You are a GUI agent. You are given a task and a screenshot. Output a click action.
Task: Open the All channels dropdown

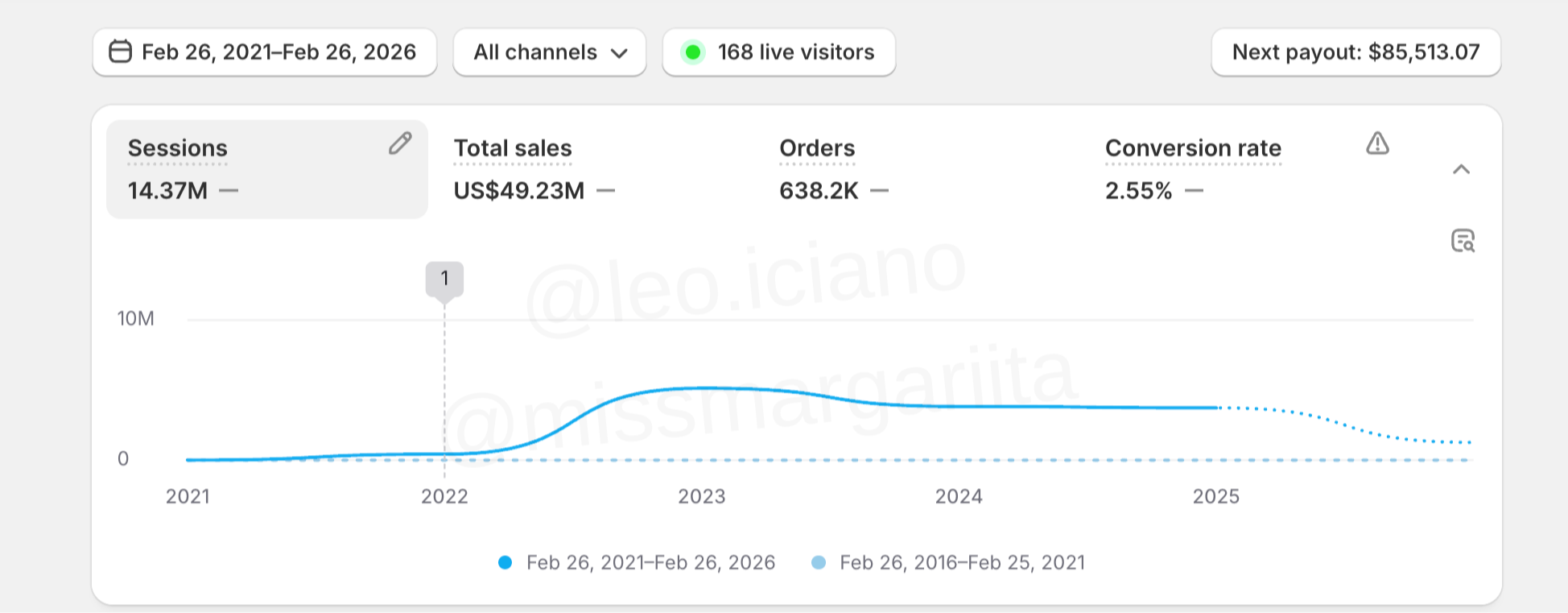550,52
